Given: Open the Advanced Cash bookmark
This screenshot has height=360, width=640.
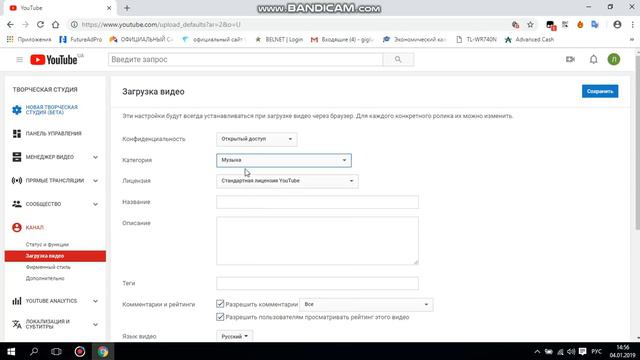Looking at the screenshot, I should coord(530,40).
